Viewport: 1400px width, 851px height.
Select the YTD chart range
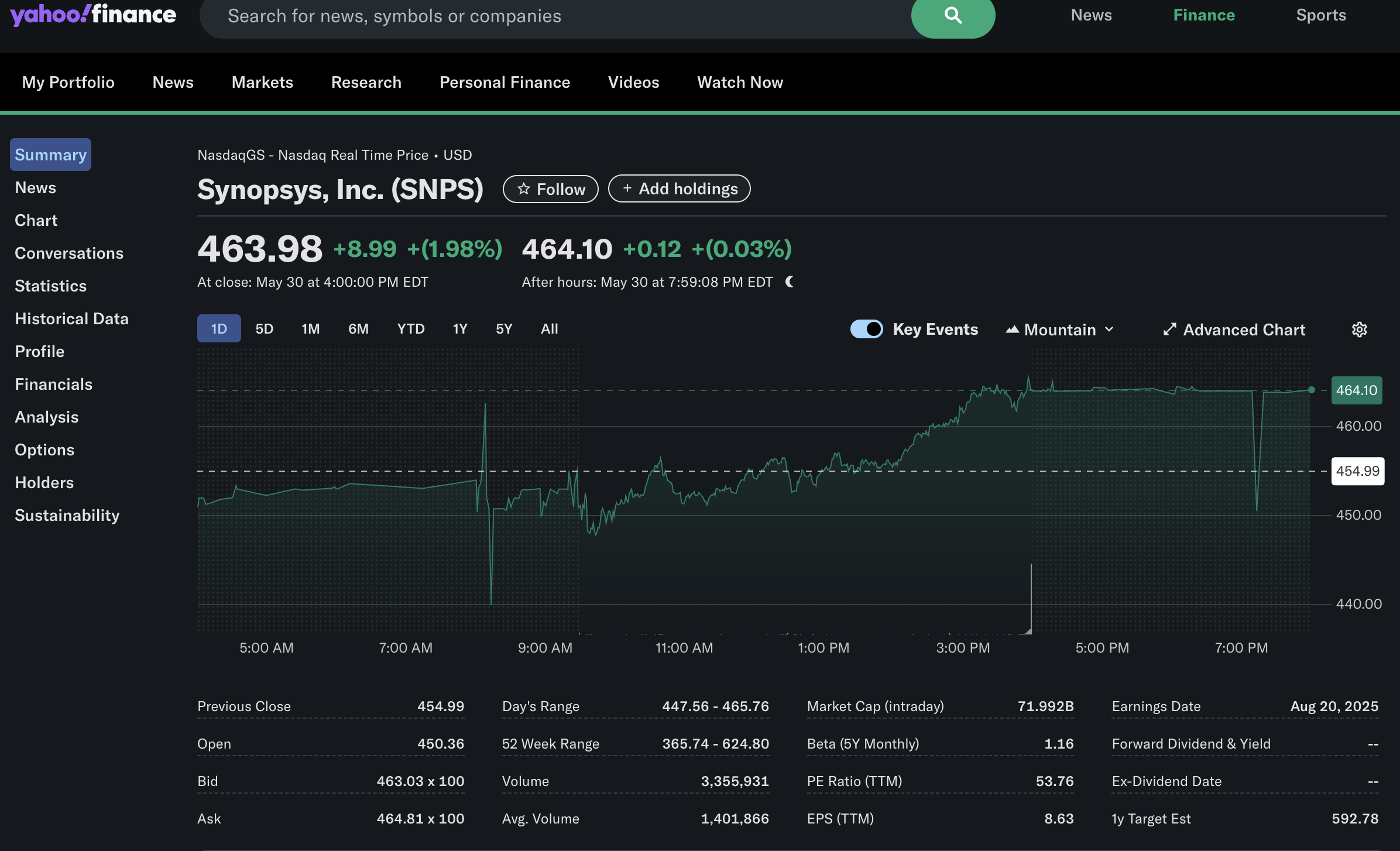click(410, 329)
